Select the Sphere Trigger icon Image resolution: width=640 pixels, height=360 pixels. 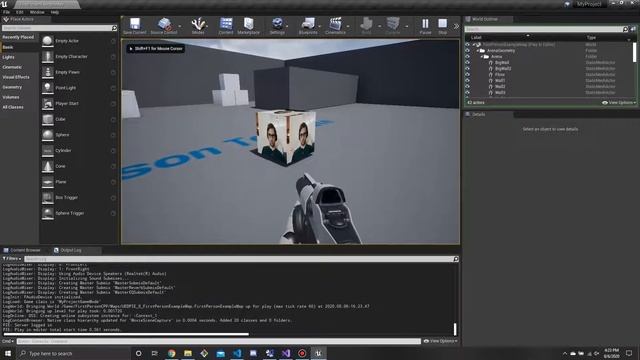coord(48,213)
